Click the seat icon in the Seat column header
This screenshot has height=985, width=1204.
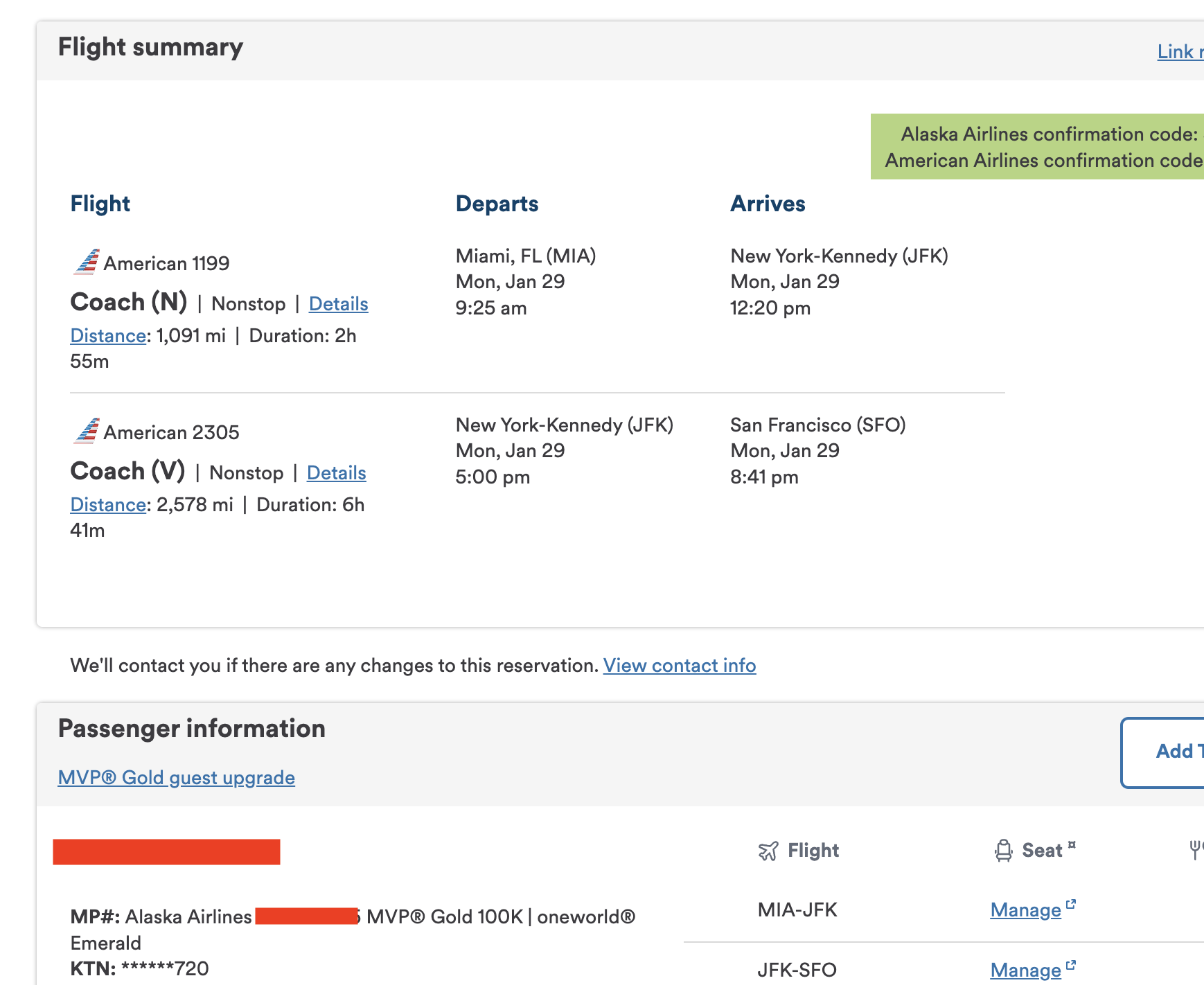coord(1003,849)
